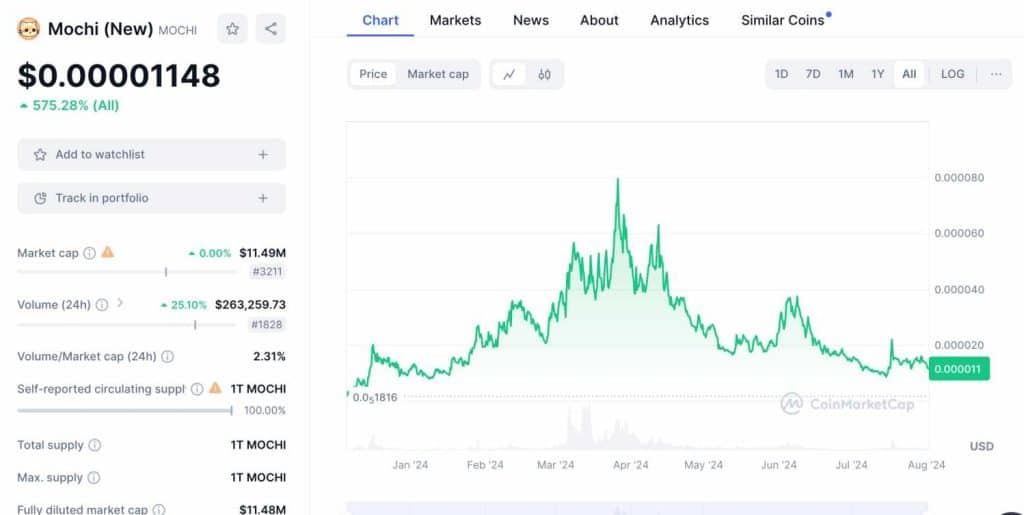Click Volume (24h) info icon

pos(102,305)
